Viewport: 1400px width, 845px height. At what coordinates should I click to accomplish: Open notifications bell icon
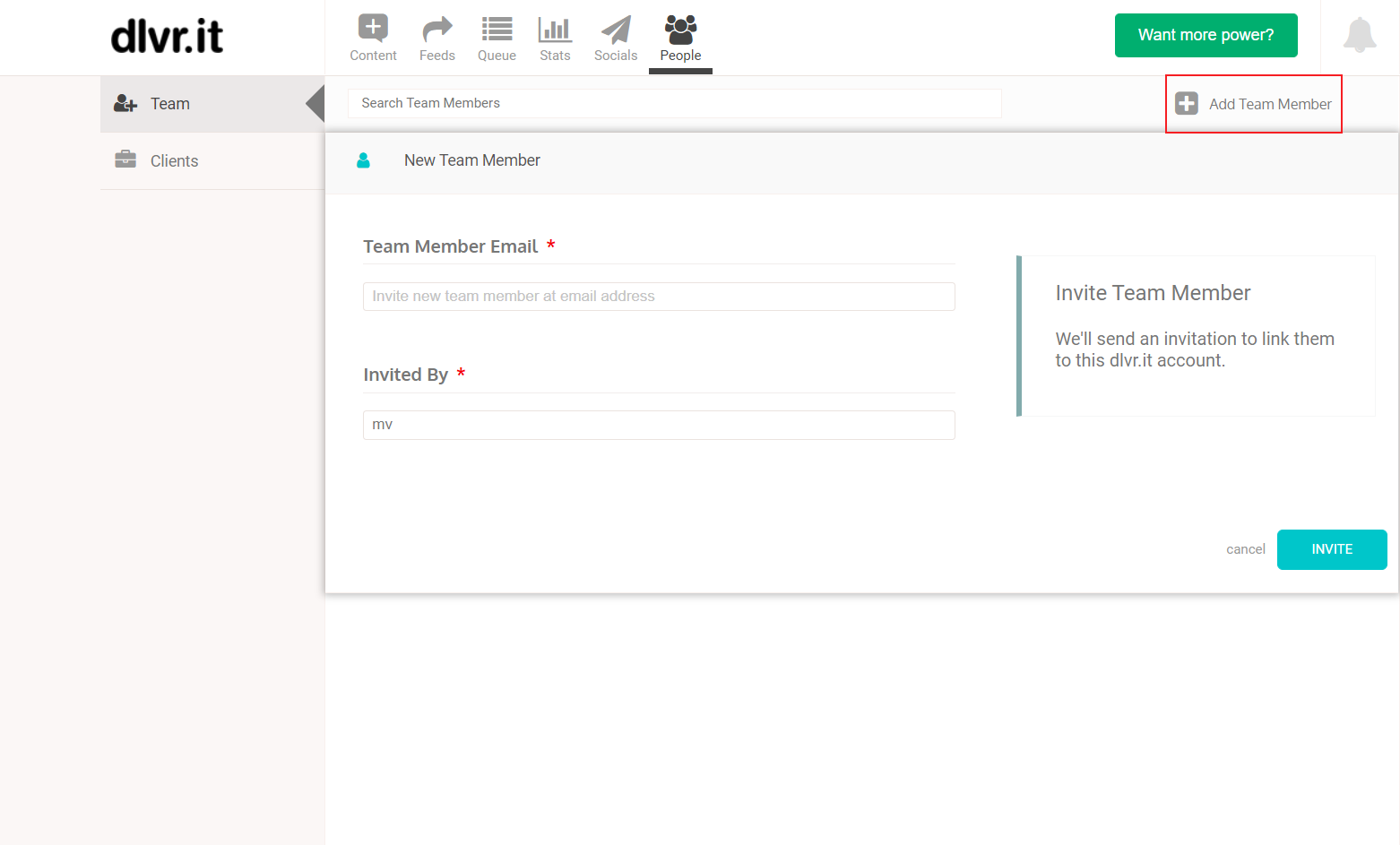(x=1360, y=35)
